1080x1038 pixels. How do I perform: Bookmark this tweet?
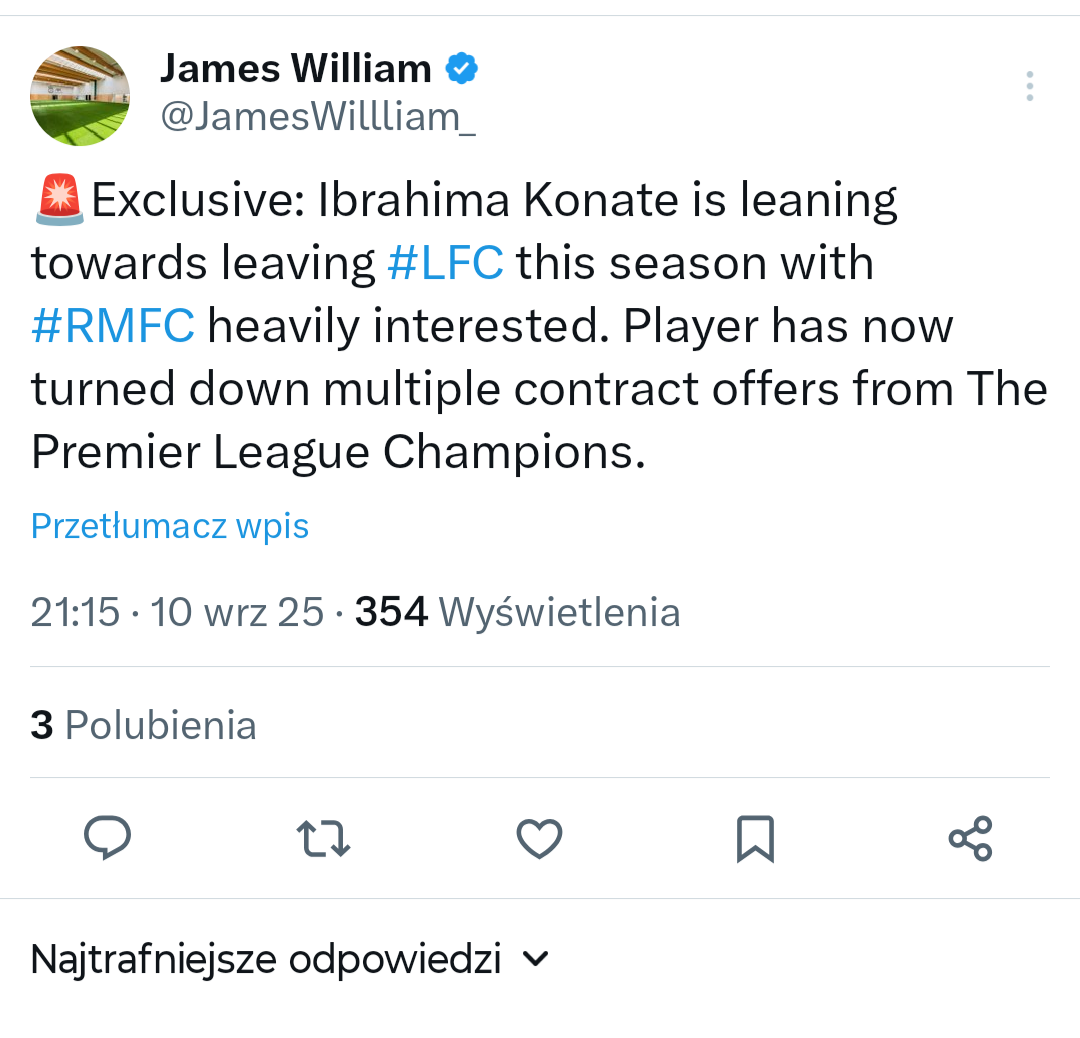(x=755, y=838)
